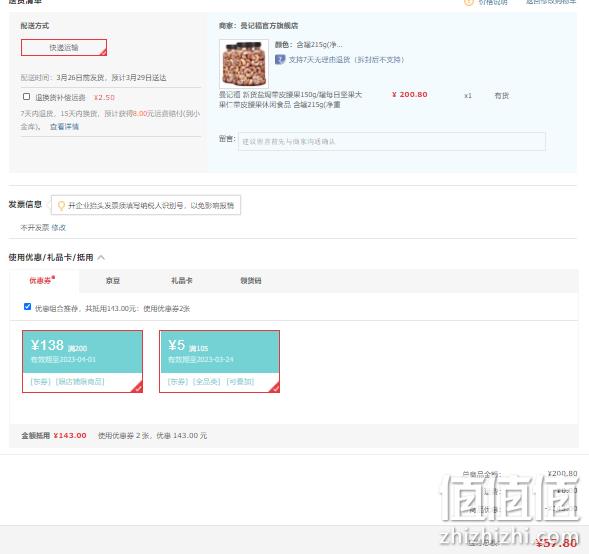Viewport: 589px width, 554px height.
Task: Open the 礼品卡 tab
Action: click(181, 281)
